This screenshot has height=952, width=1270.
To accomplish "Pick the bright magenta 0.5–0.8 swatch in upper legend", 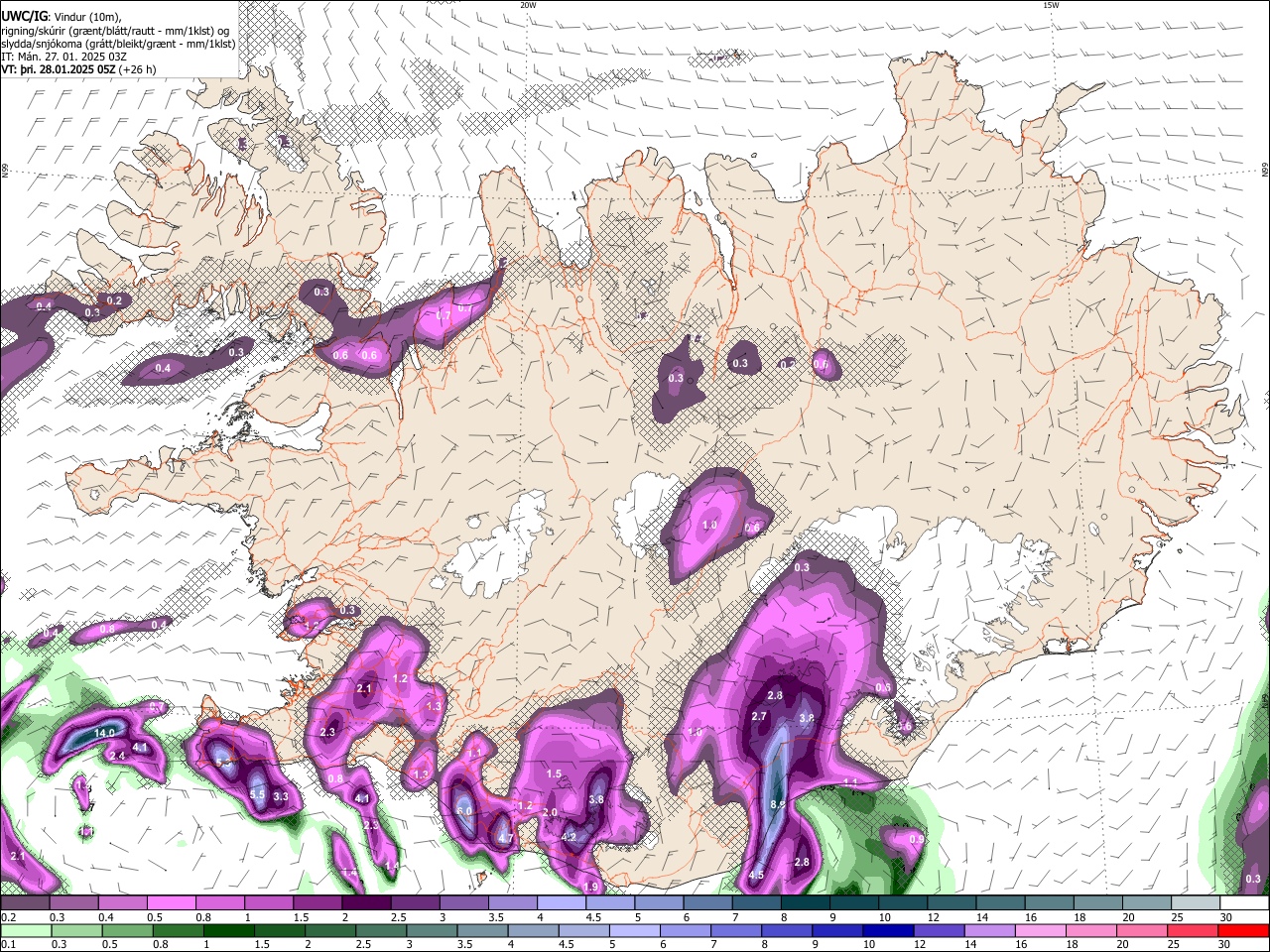I will 171,903.
